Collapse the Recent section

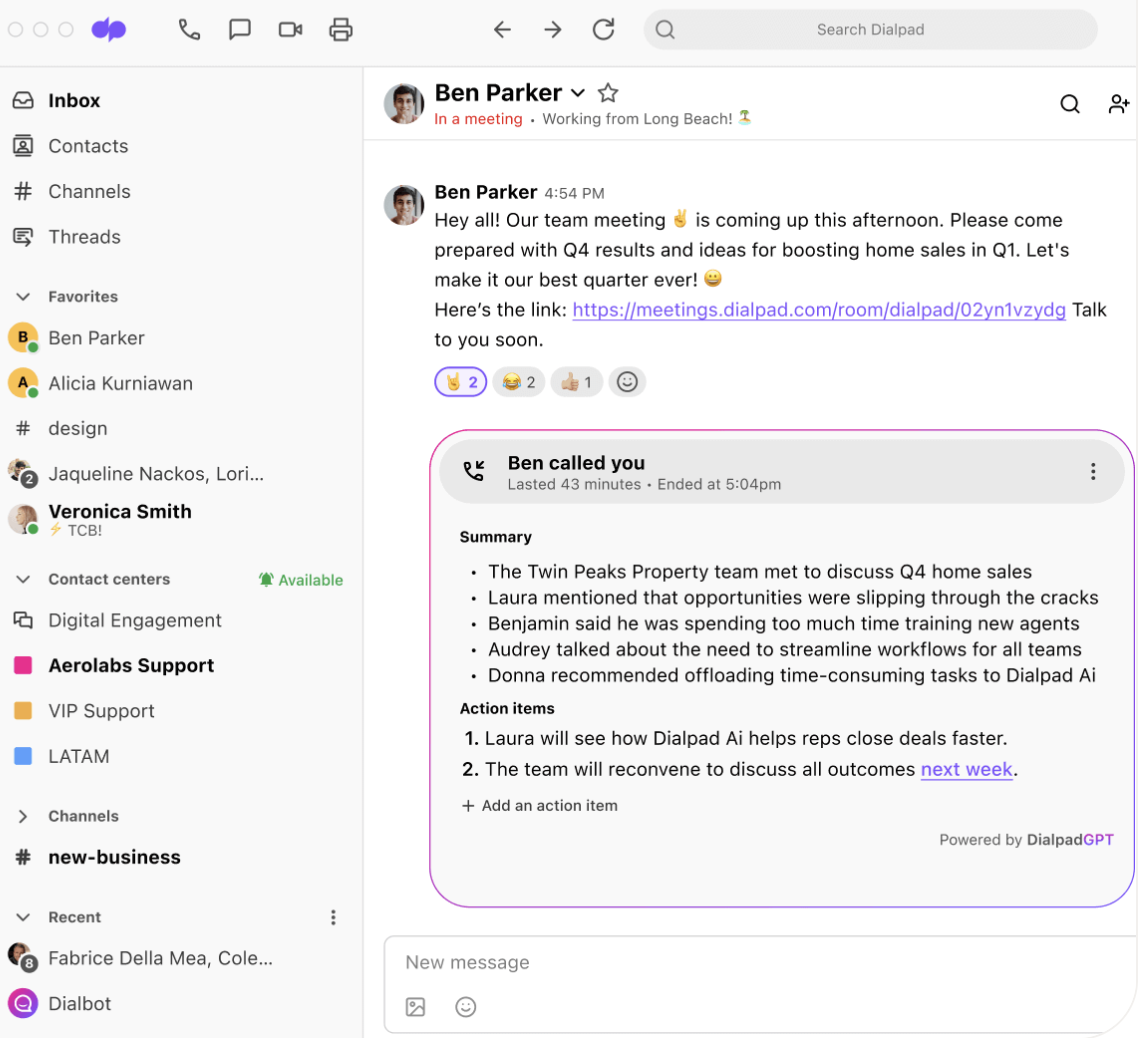[23, 918]
